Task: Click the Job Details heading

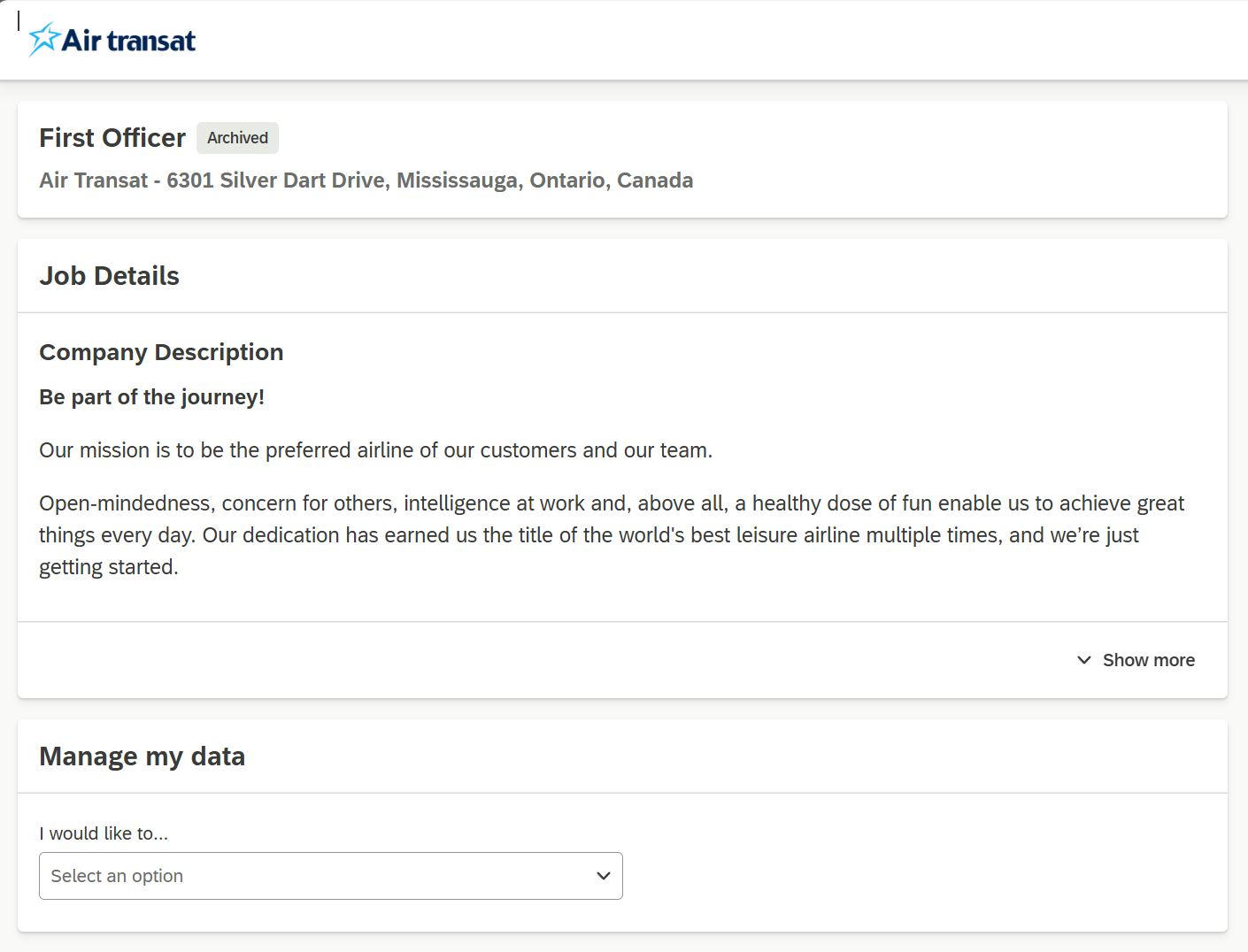Action: point(109,276)
